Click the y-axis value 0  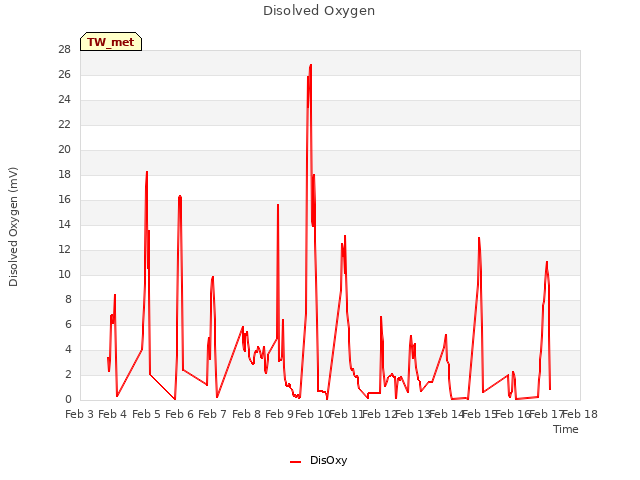tap(68, 400)
